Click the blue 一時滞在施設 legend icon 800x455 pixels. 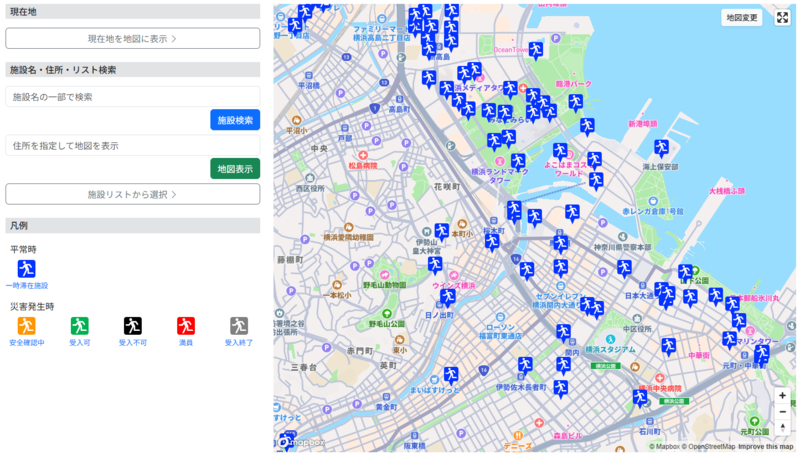pos(26,268)
